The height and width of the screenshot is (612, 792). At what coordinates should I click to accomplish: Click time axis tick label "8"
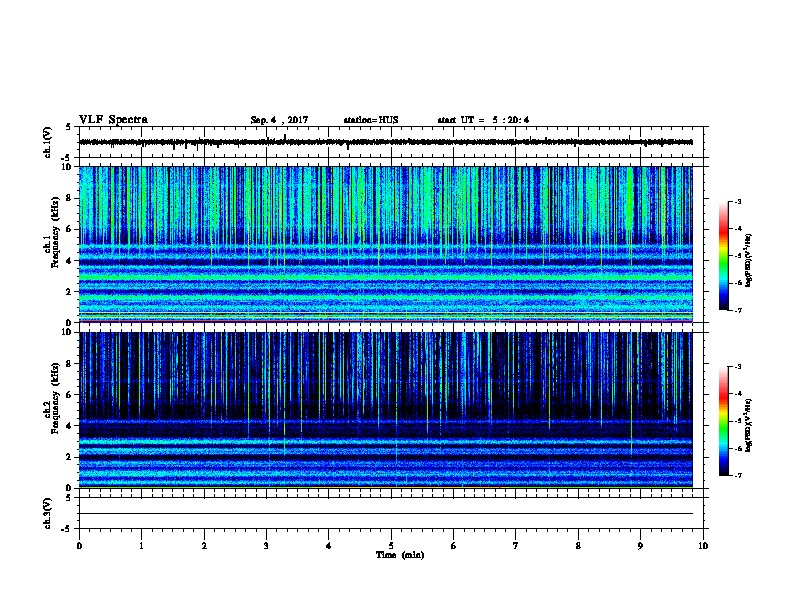pyautogui.click(x=578, y=546)
